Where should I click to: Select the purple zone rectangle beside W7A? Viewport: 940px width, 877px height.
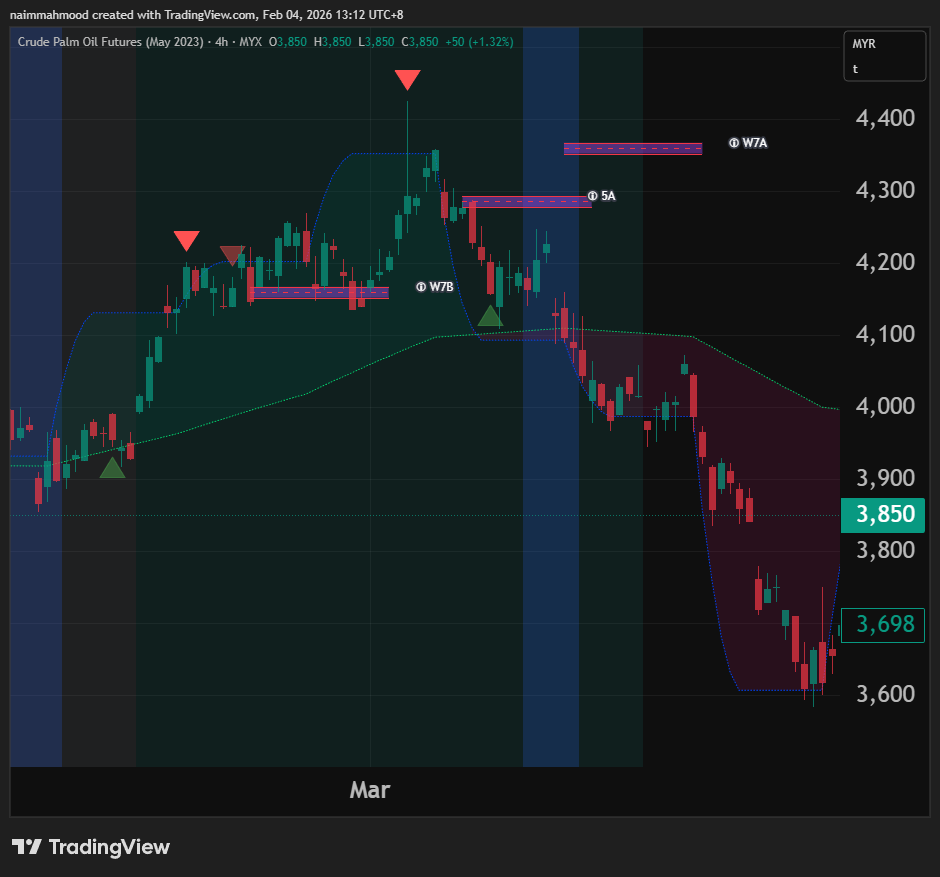click(632, 149)
